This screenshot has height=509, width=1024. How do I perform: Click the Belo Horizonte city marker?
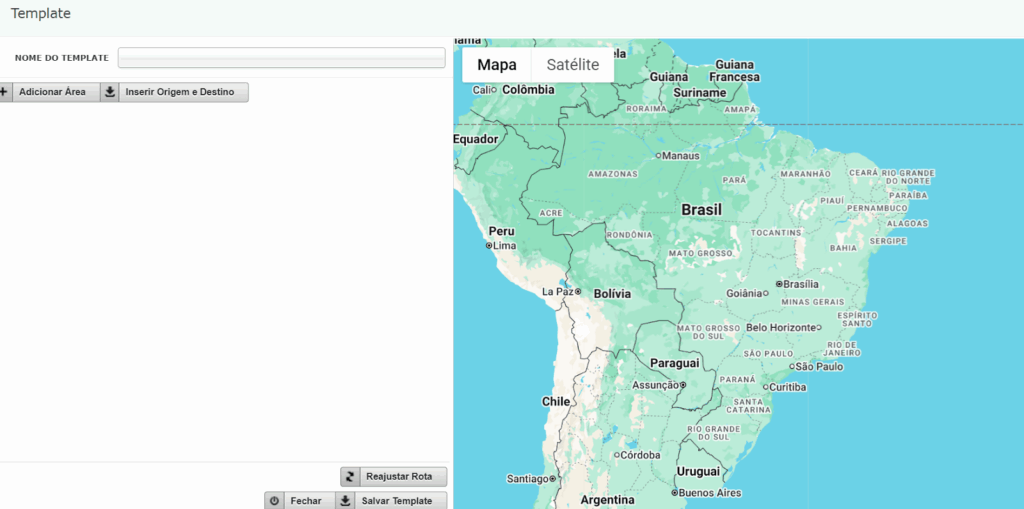click(x=819, y=328)
